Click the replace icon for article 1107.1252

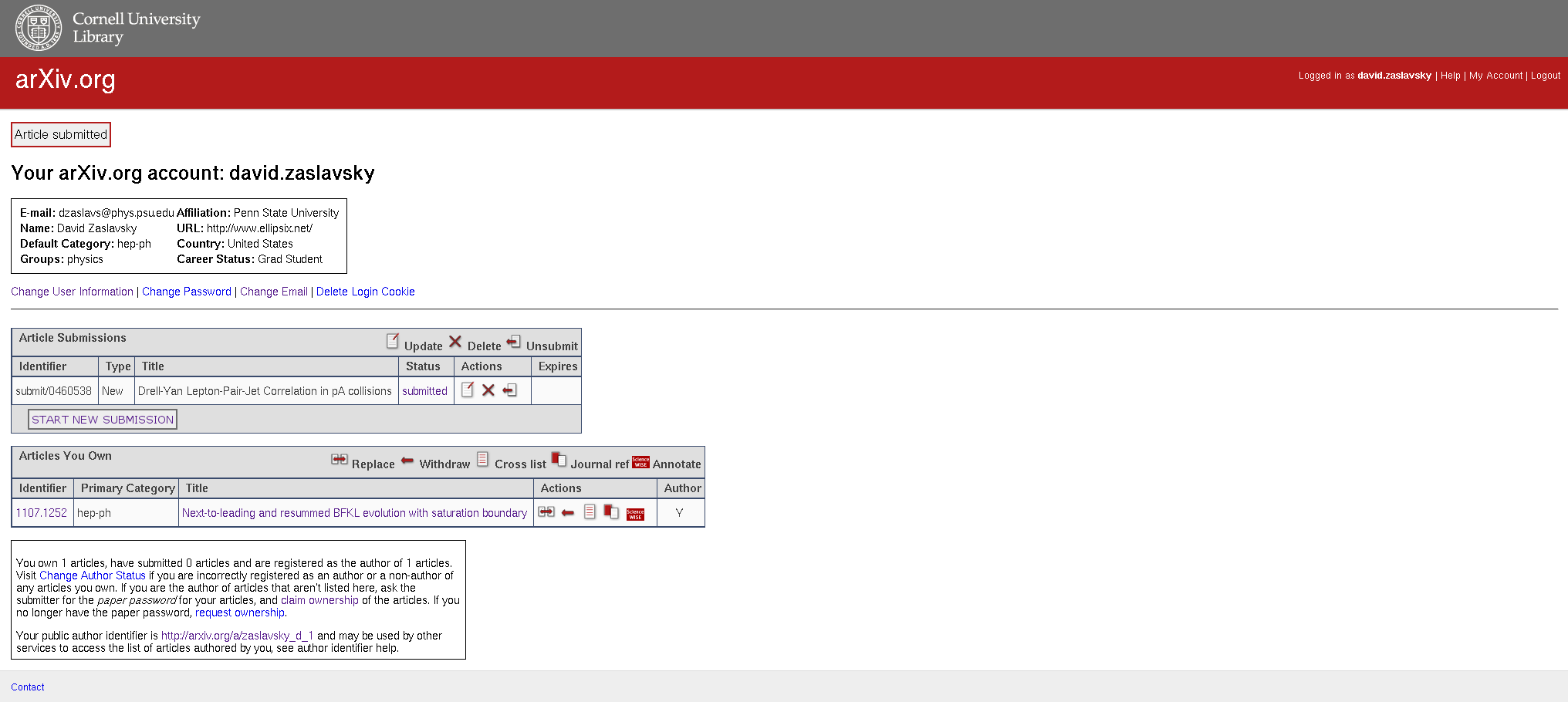point(546,512)
